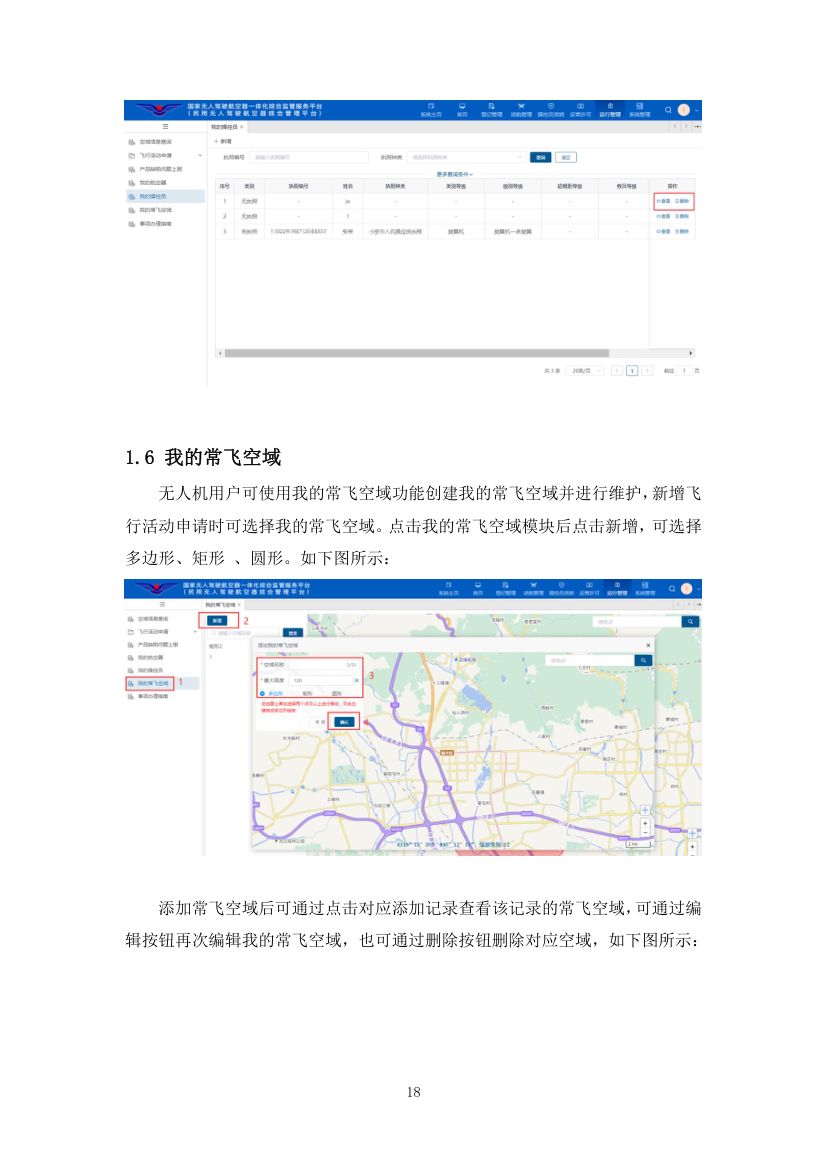The image size is (827, 1170).
Task: Click 查看 link in operator table row 3
Action: point(663,232)
